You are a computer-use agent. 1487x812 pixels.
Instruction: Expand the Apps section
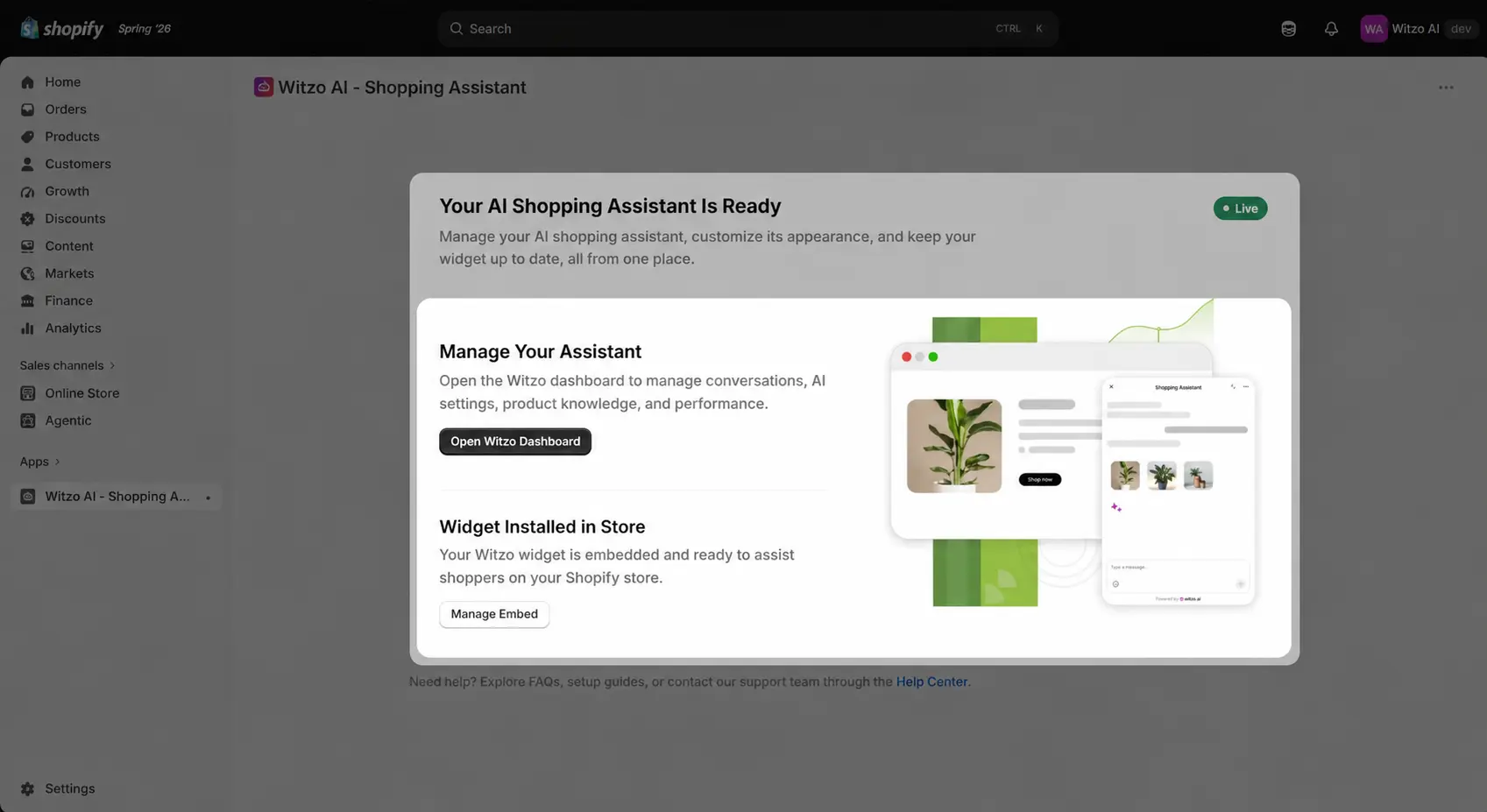(40, 462)
